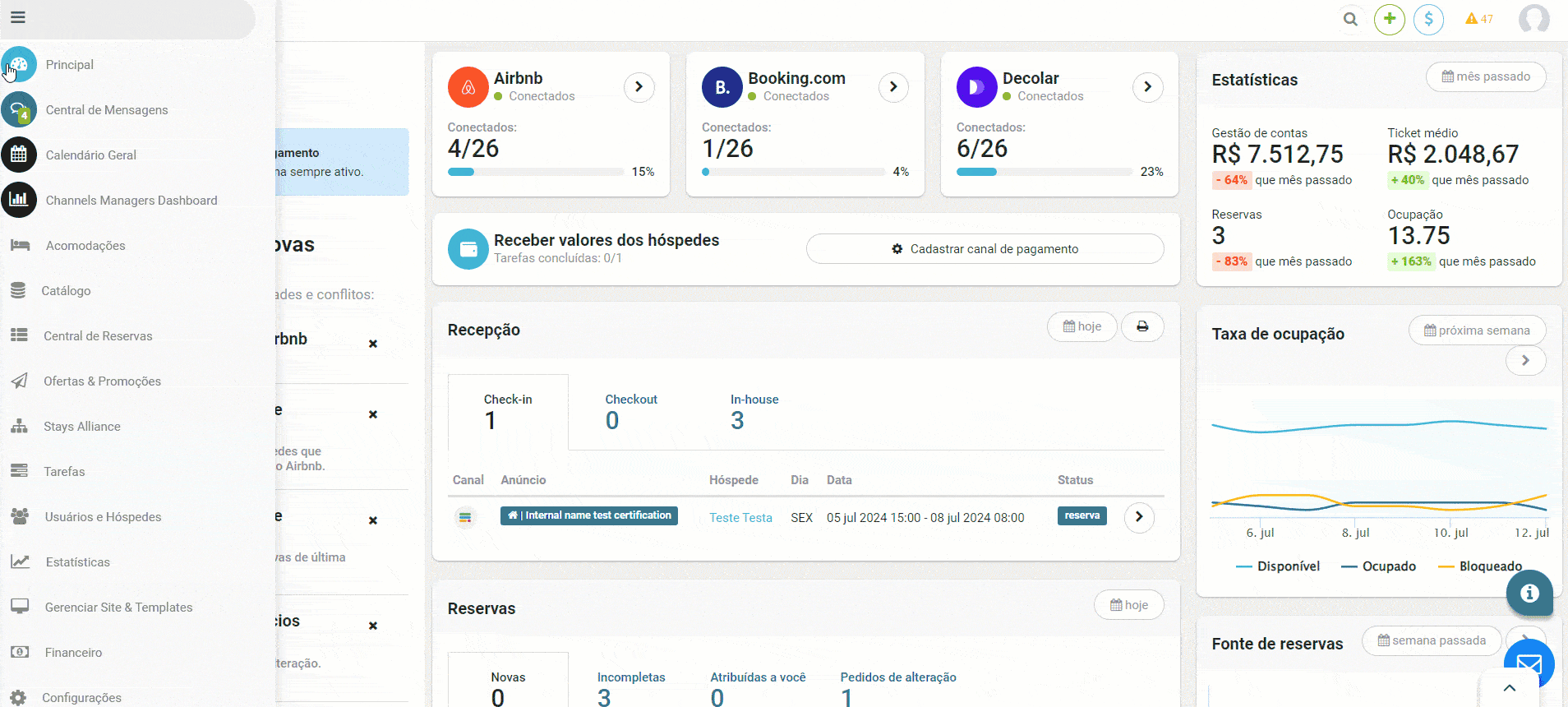Screen dimensions: 1568x707
Task: Switch to the Checkout tab
Action: (631, 412)
